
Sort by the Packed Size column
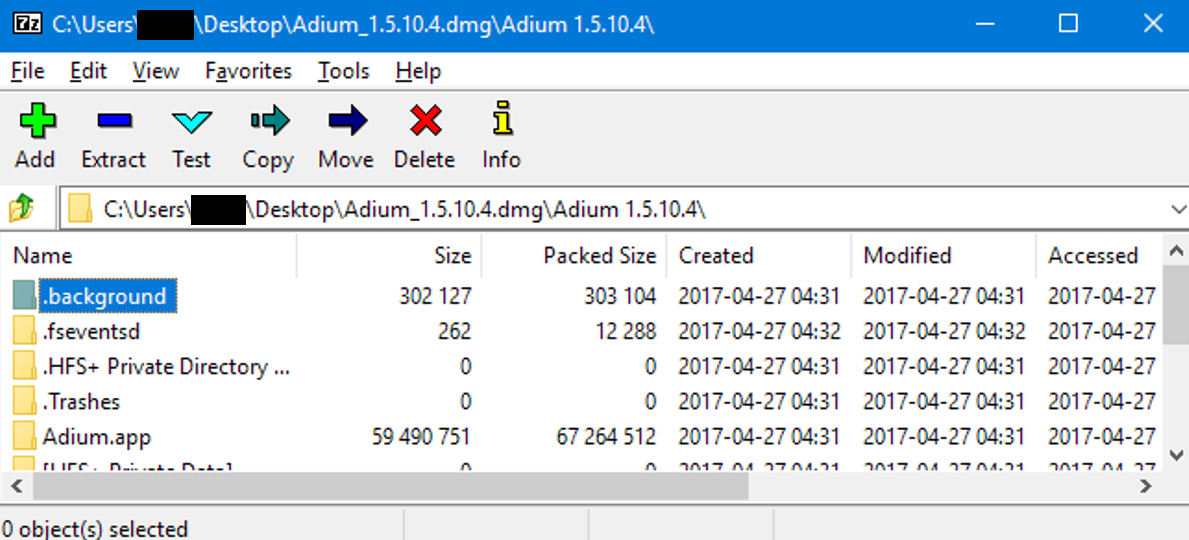click(599, 256)
